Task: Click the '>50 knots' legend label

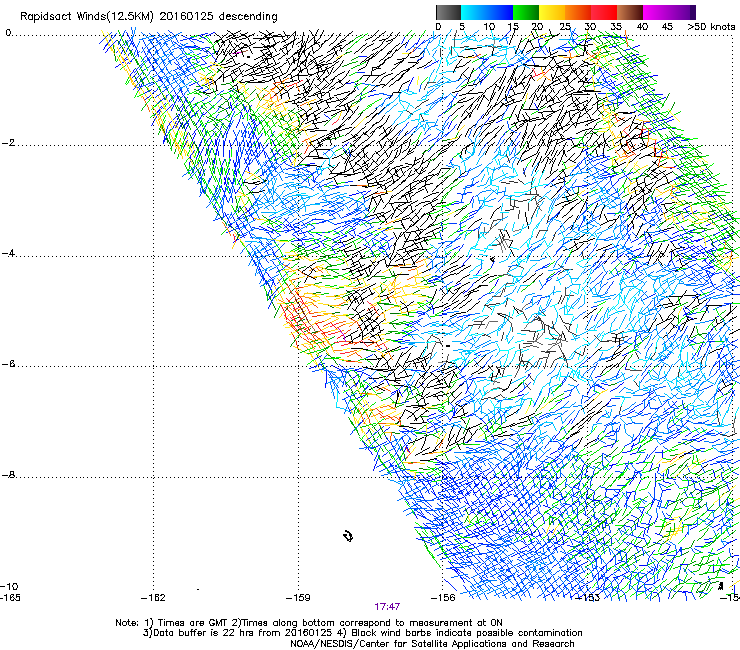Action: pyautogui.click(x=711, y=27)
